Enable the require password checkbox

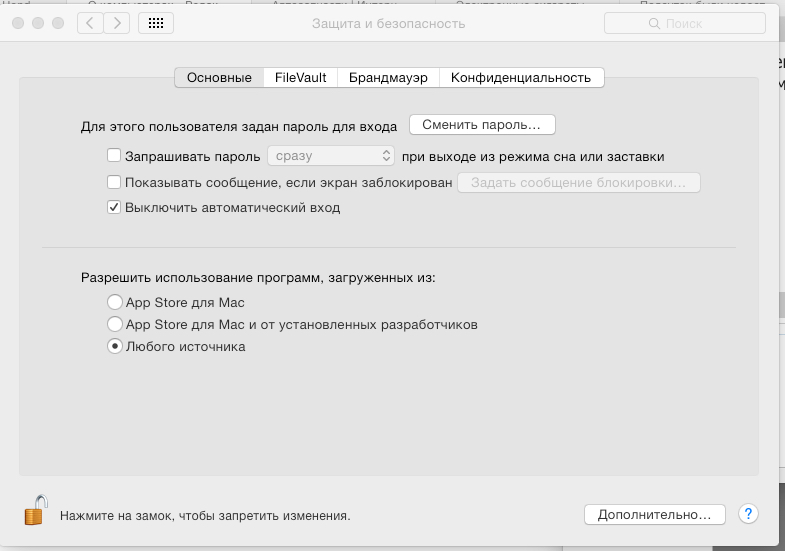114,156
